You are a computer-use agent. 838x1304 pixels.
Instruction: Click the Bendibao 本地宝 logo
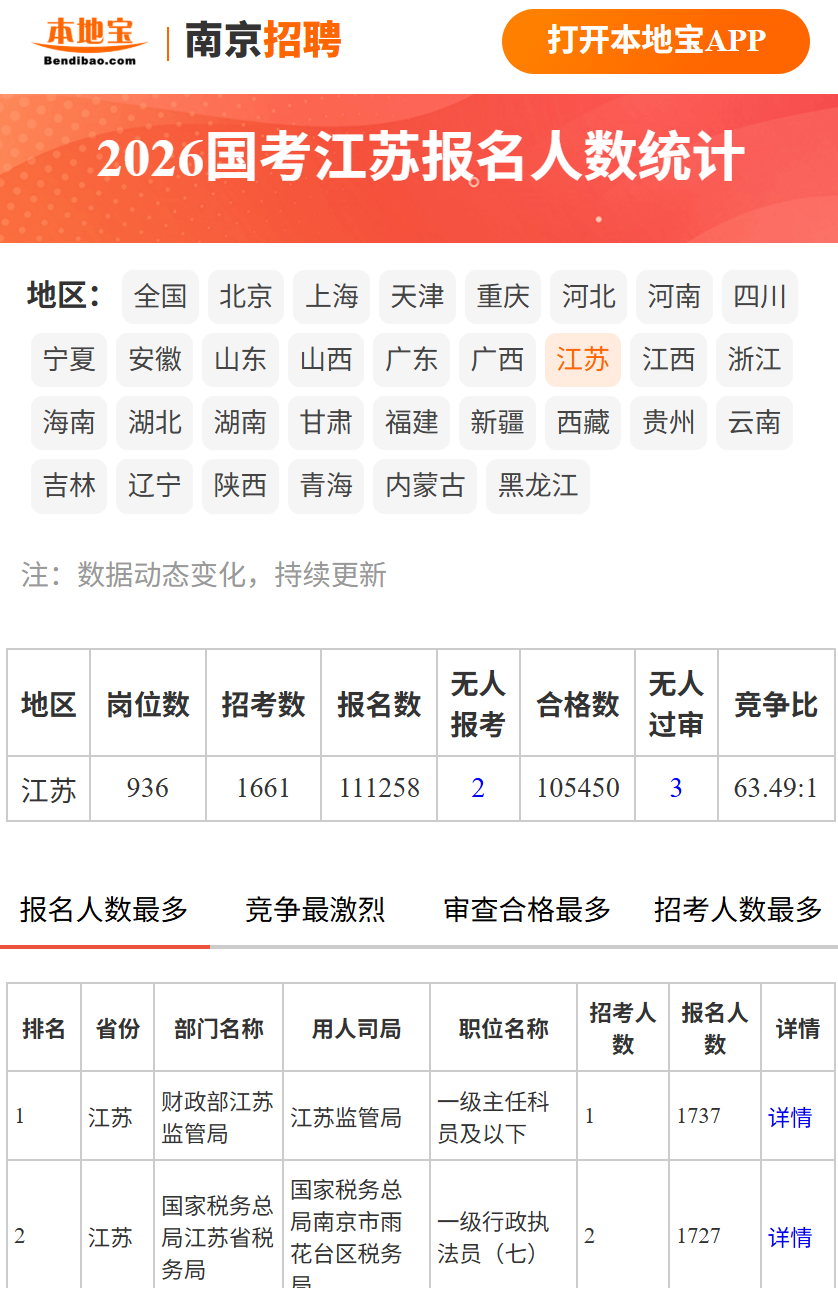point(90,41)
